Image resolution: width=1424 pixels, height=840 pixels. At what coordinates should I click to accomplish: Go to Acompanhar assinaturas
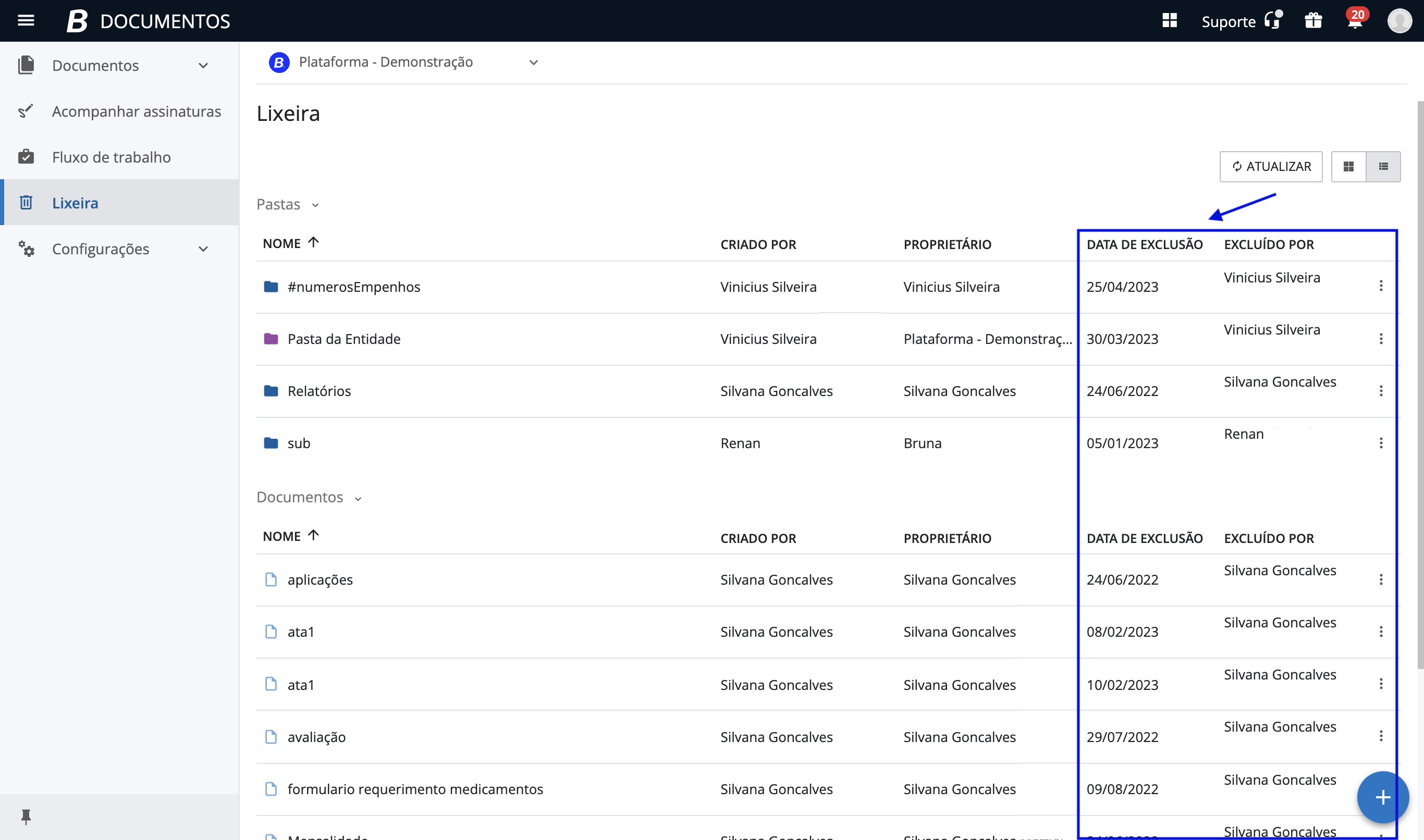(x=136, y=112)
